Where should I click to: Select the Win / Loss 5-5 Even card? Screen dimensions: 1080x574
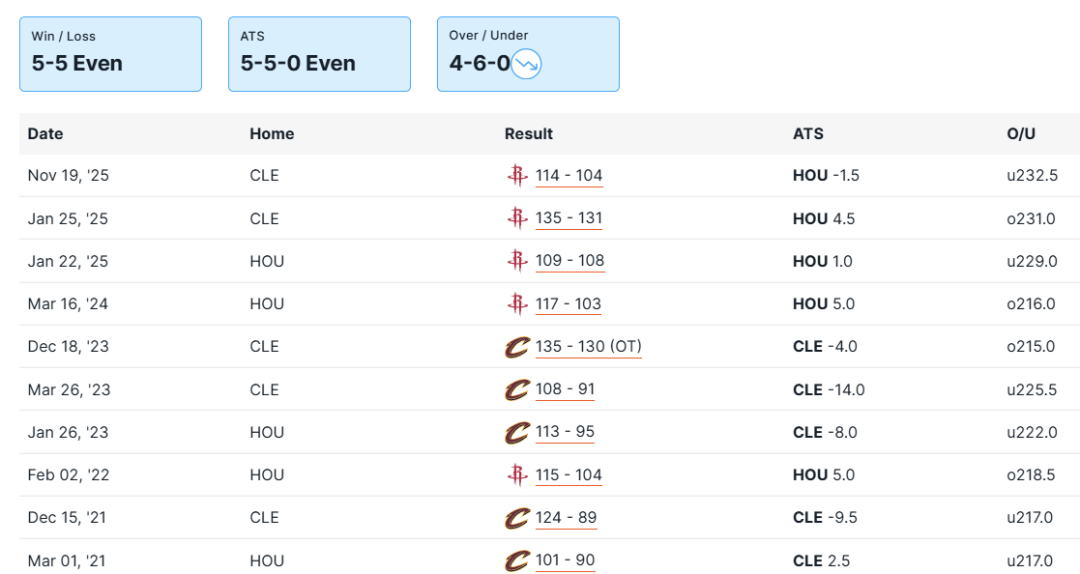click(x=110, y=54)
